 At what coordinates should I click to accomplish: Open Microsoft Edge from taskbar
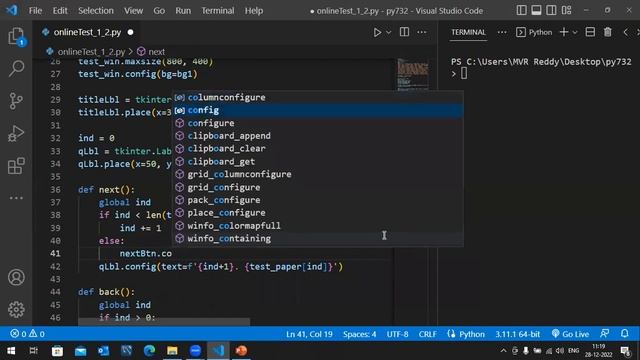[x=149, y=351]
